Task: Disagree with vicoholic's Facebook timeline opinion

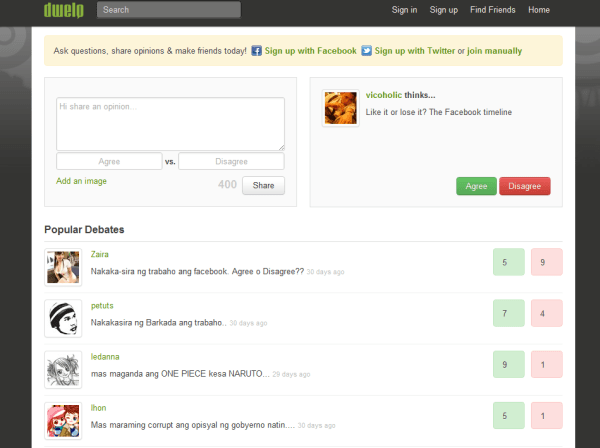Action: click(x=525, y=186)
